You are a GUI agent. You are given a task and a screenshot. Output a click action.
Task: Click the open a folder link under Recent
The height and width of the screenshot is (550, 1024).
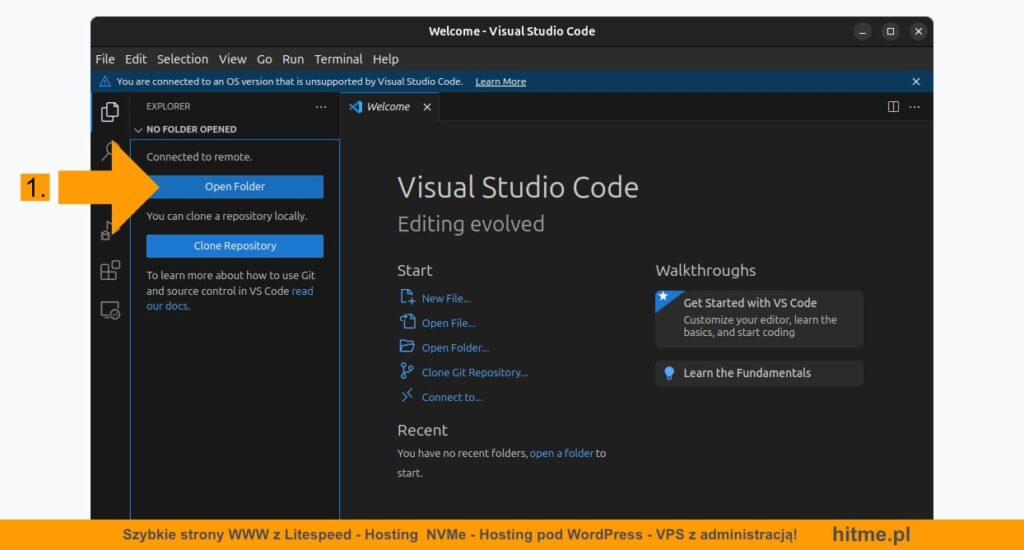coord(562,453)
